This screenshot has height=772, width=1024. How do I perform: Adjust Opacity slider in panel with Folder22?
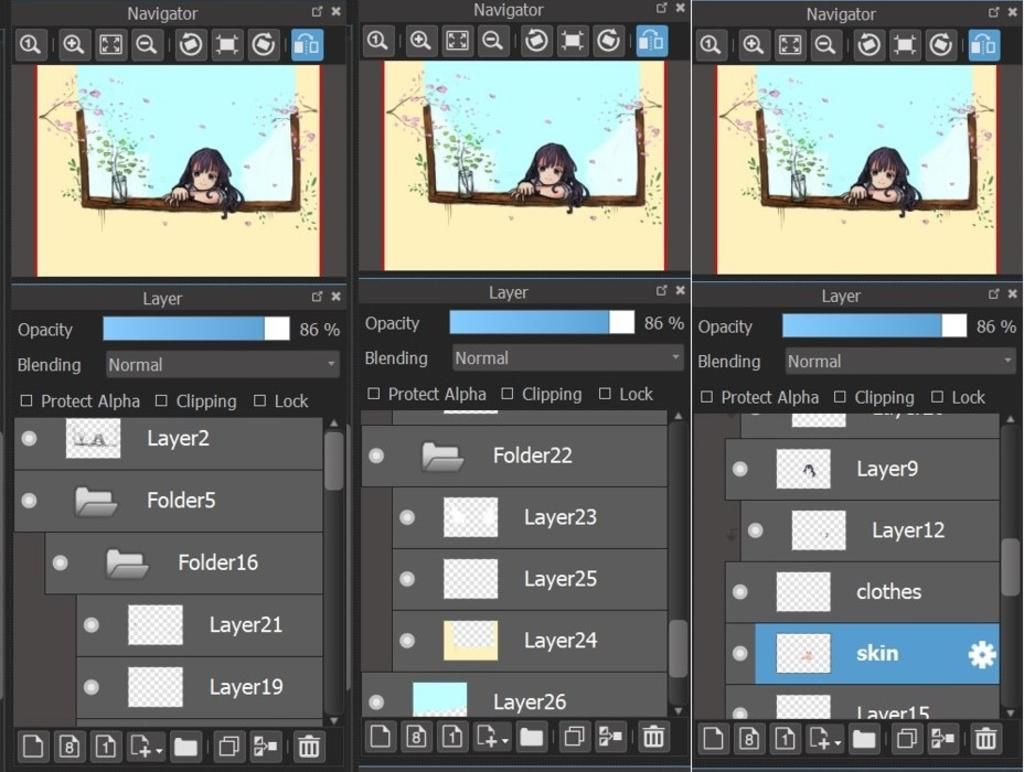click(541, 322)
